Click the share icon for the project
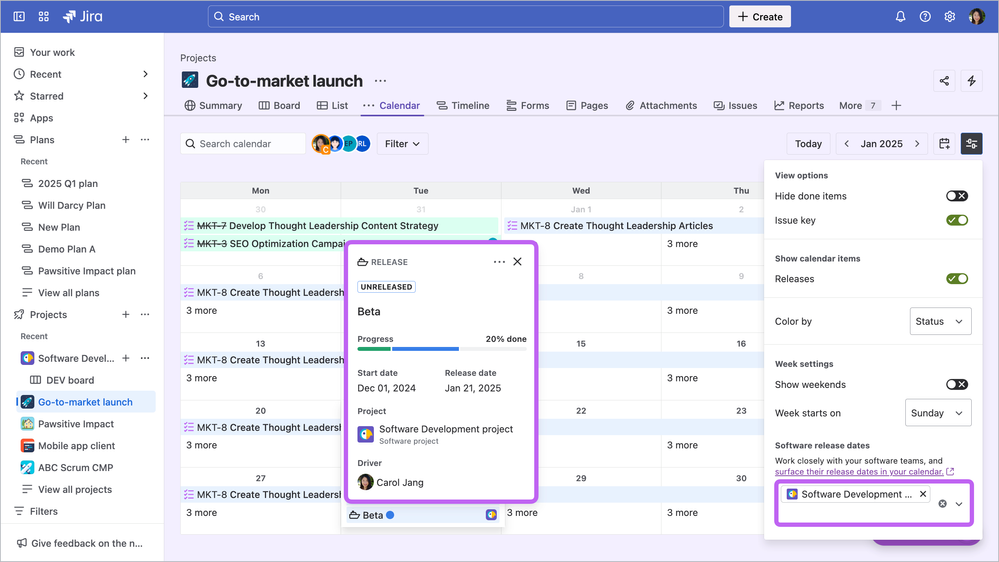 [x=944, y=81]
